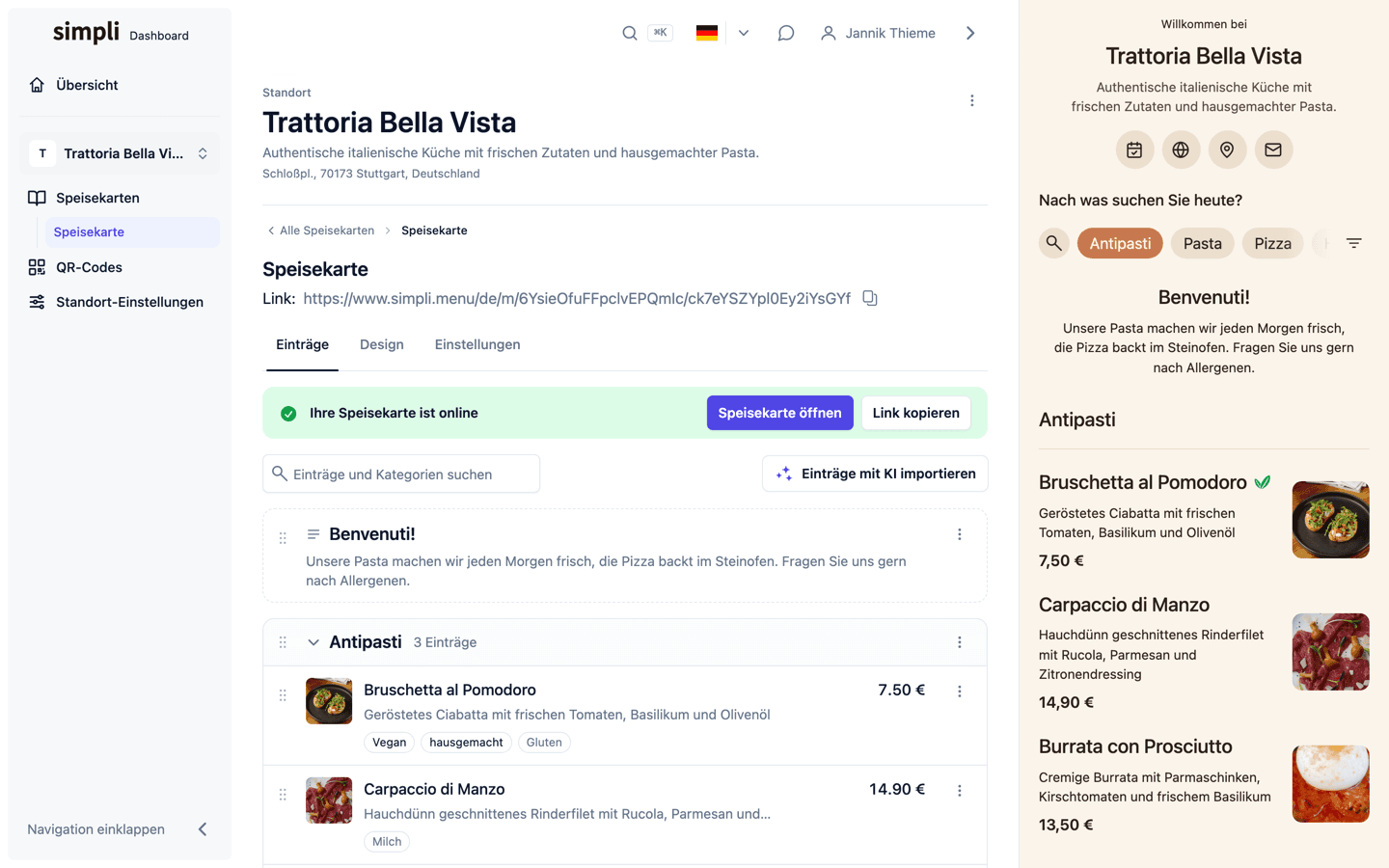The height and width of the screenshot is (868, 1389).
Task: Open the three-dot menu beside Trattoria Bella Vista heading
Action: coord(971,100)
